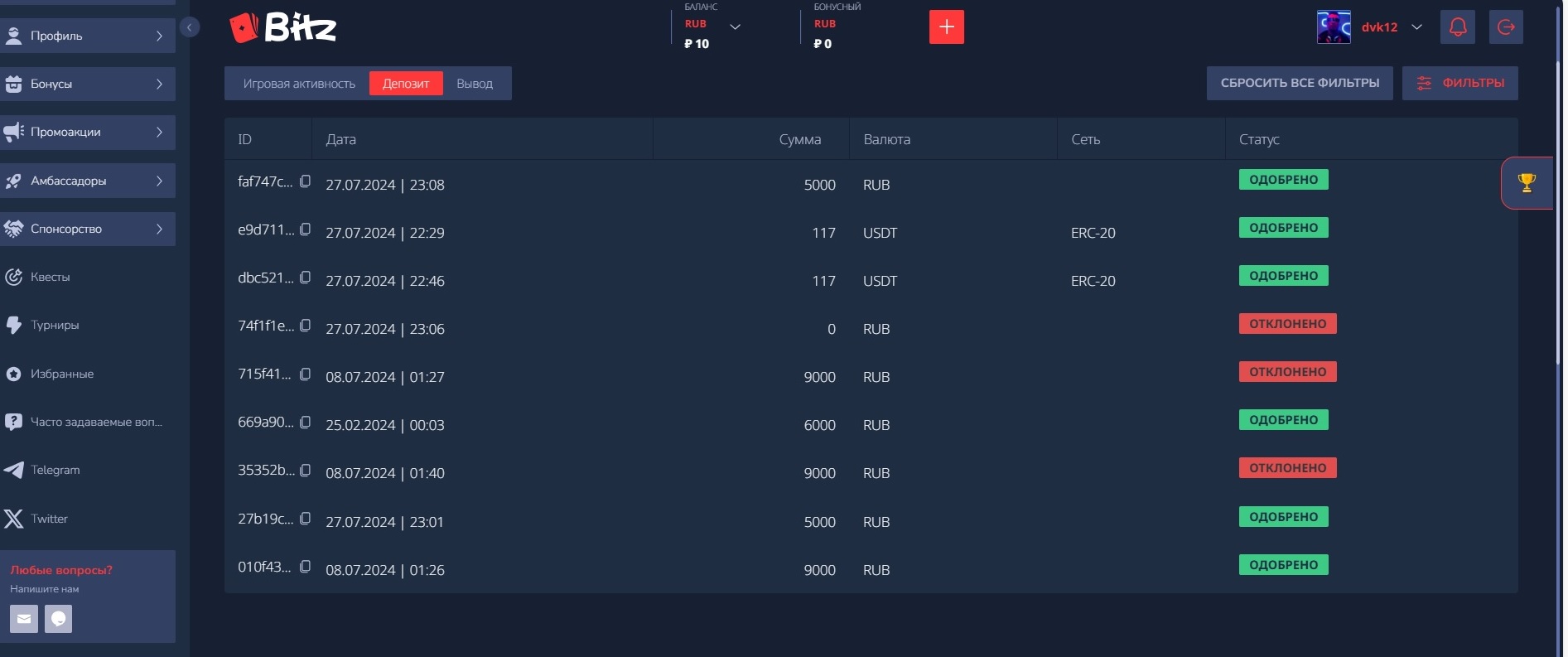Click the logout icon
This screenshot has height=657, width=1568.
click(1506, 27)
